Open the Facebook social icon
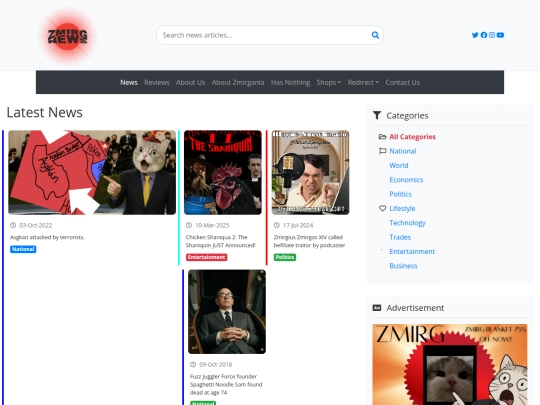The height and width of the screenshot is (405, 540). click(484, 35)
